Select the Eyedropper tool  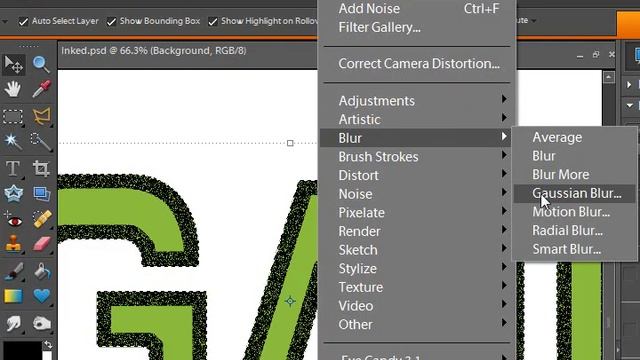[41, 89]
